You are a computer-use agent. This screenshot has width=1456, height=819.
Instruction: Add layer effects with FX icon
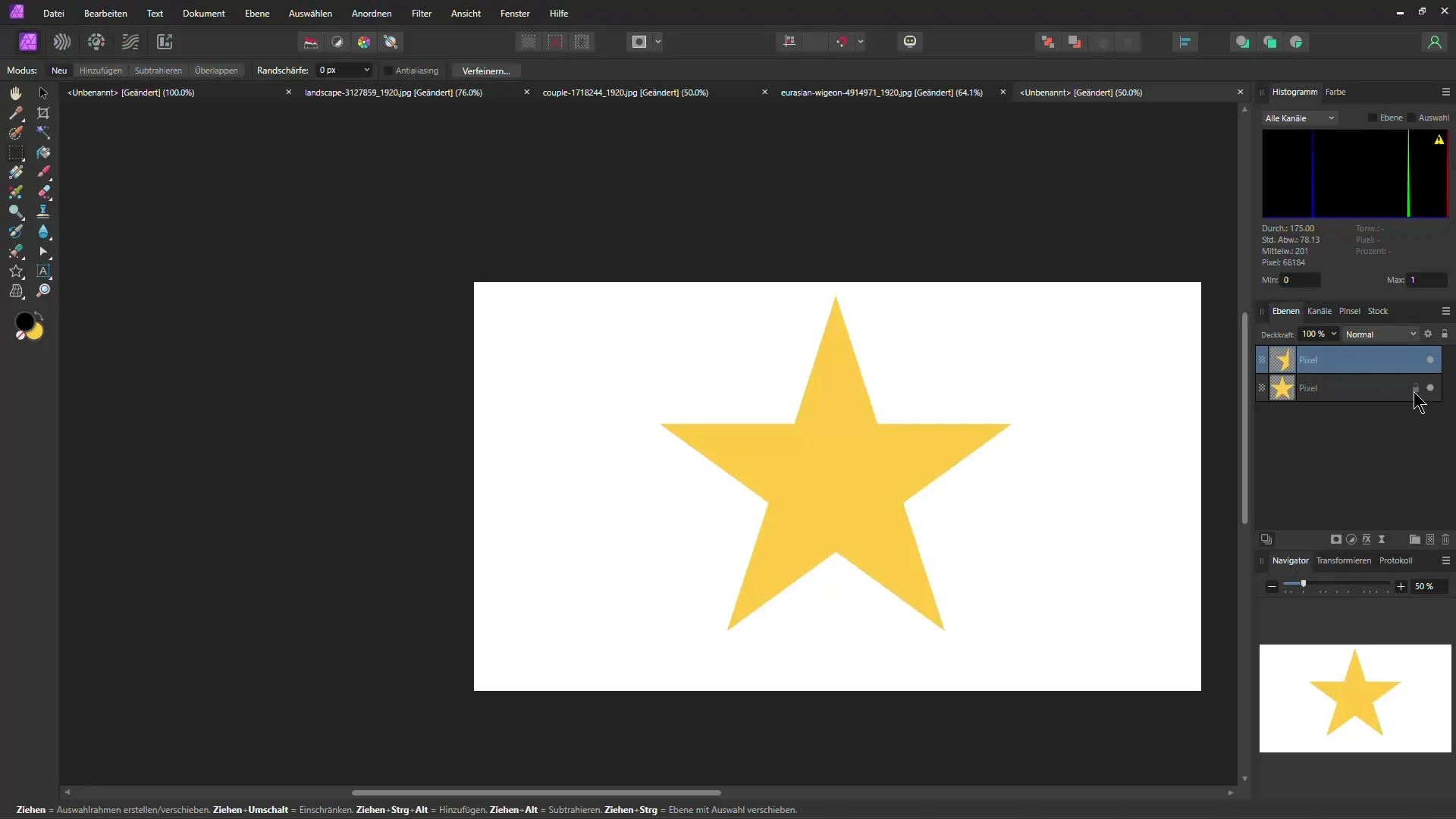click(x=1367, y=539)
